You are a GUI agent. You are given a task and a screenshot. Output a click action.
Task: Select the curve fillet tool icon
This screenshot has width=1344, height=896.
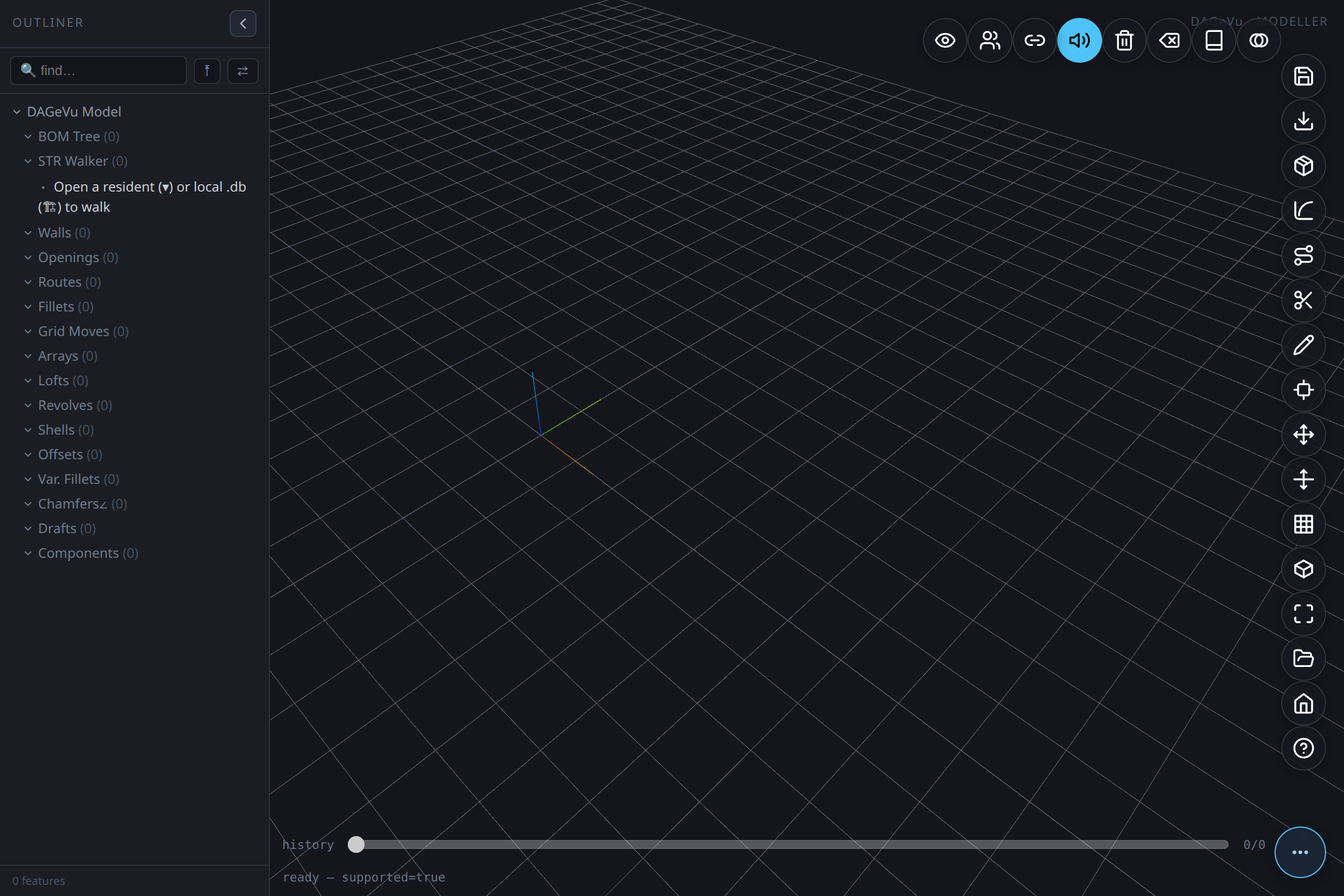click(x=1304, y=211)
